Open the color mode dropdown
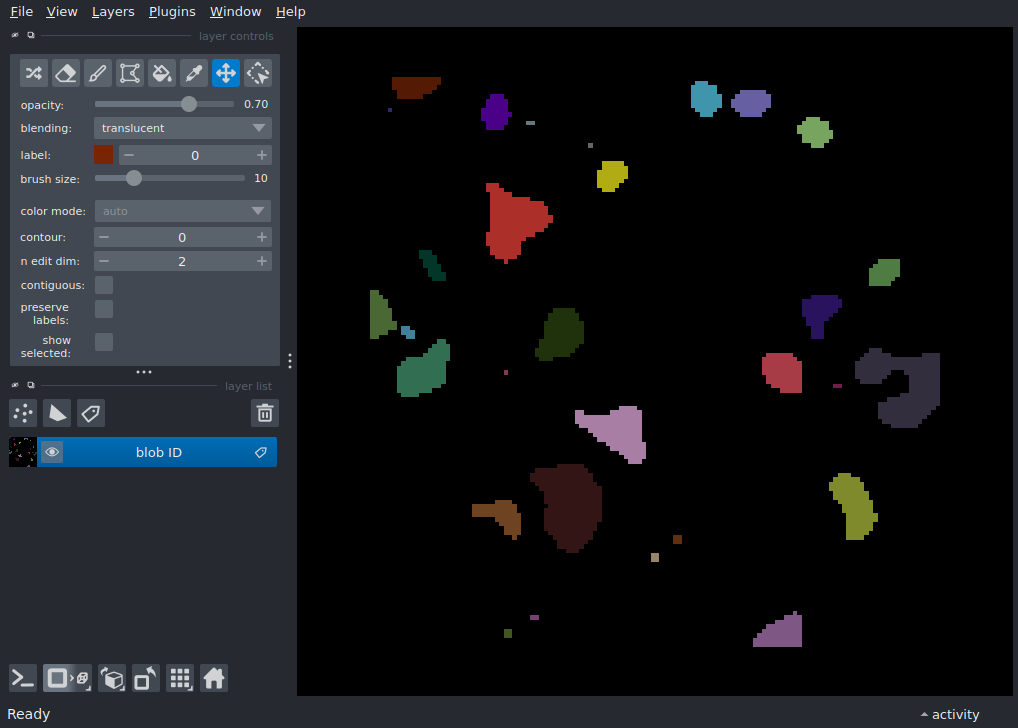 182,211
